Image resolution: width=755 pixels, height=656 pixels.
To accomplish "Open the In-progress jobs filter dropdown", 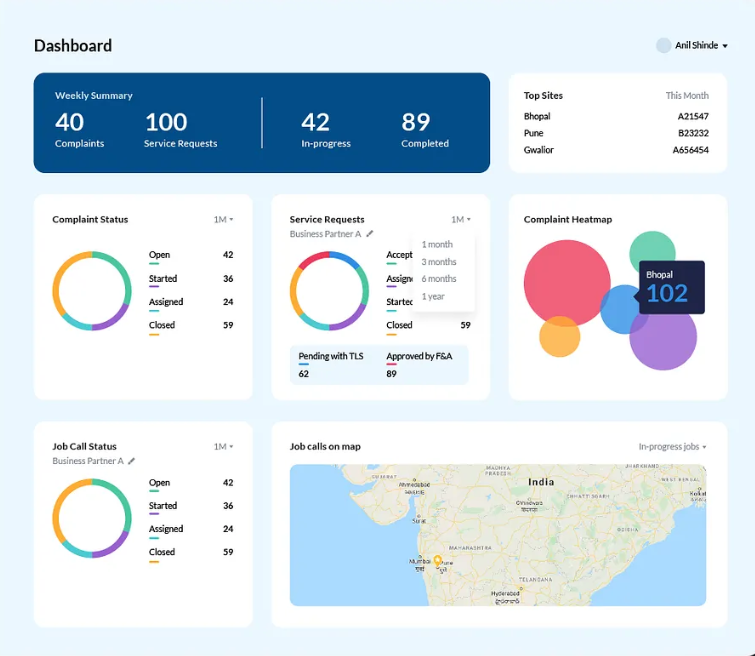I will pyautogui.click(x=672, y=447).
